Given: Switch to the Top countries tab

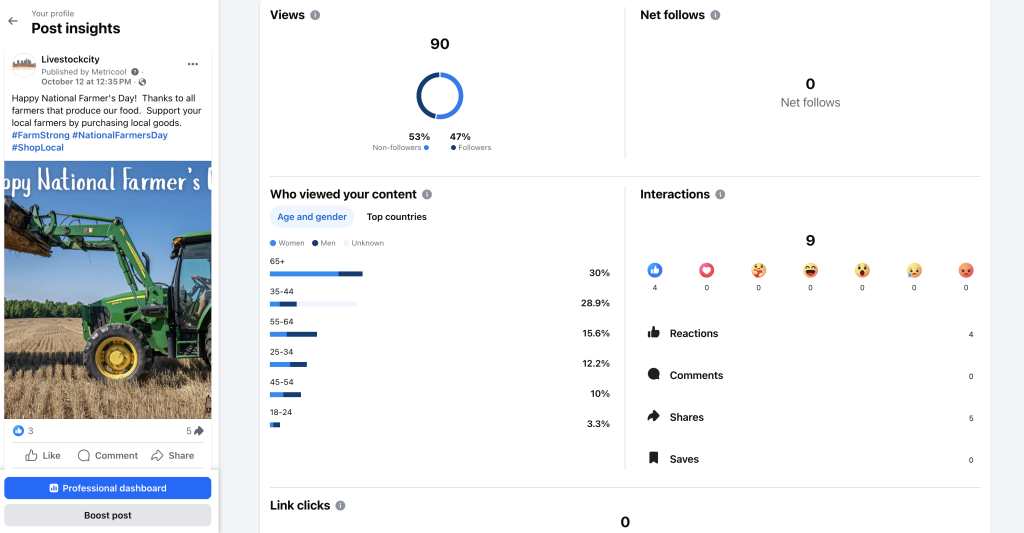Looking at the screenshot, I should 396,217.
